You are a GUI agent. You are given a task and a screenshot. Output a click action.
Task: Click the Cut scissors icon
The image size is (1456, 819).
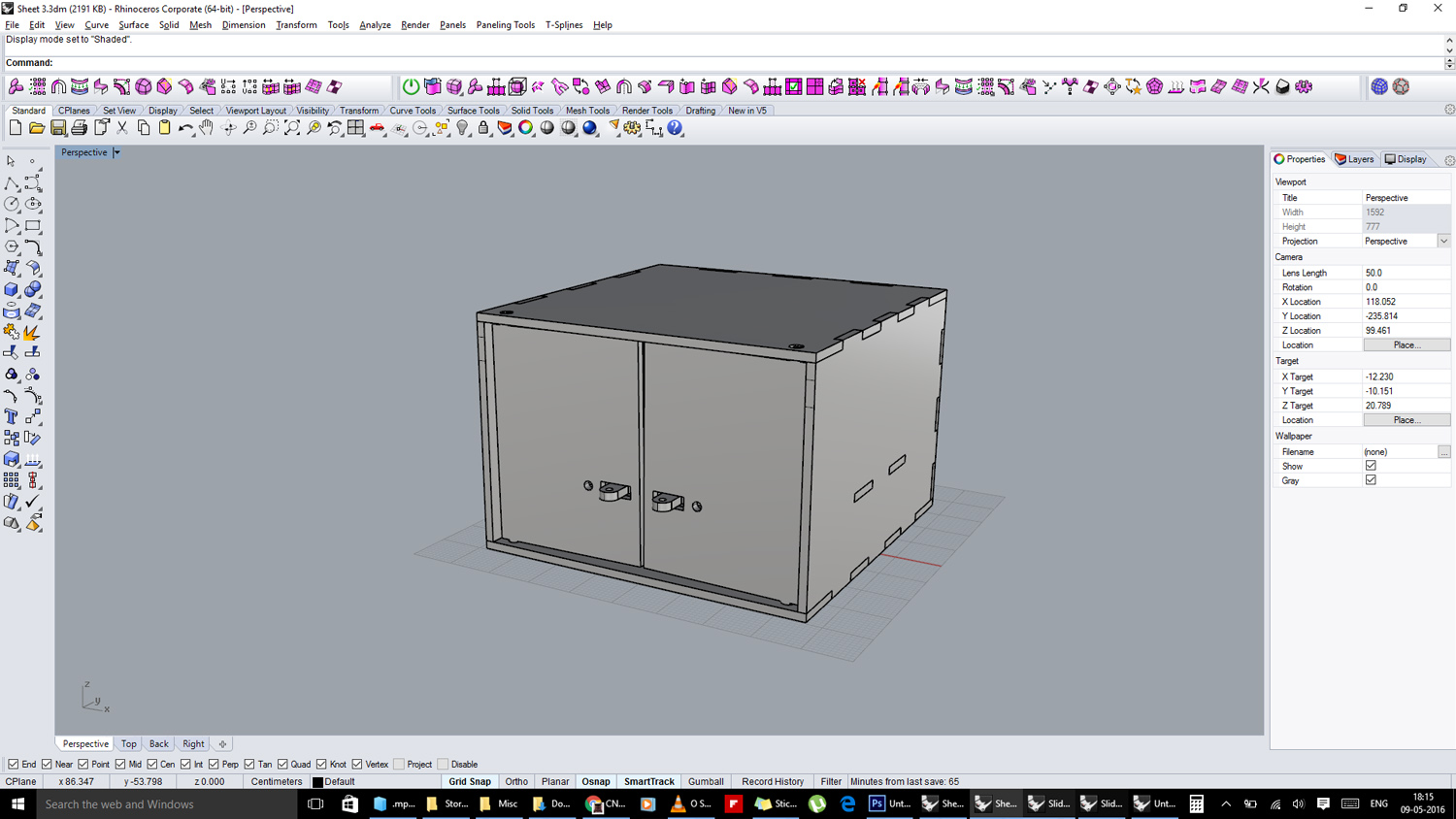[x=122, y=128]
